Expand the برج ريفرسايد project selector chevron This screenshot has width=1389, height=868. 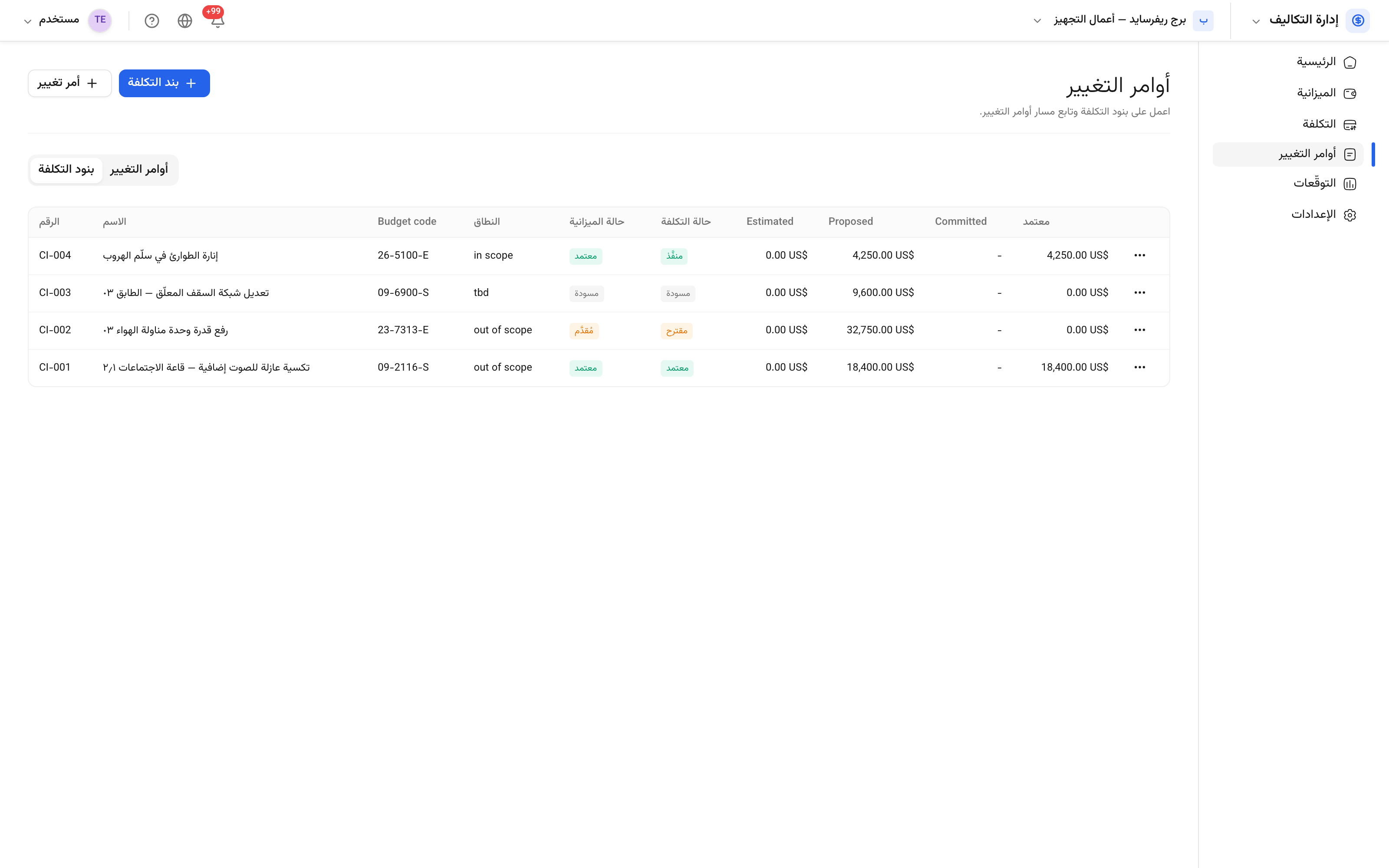click(x=1037, y=21)
